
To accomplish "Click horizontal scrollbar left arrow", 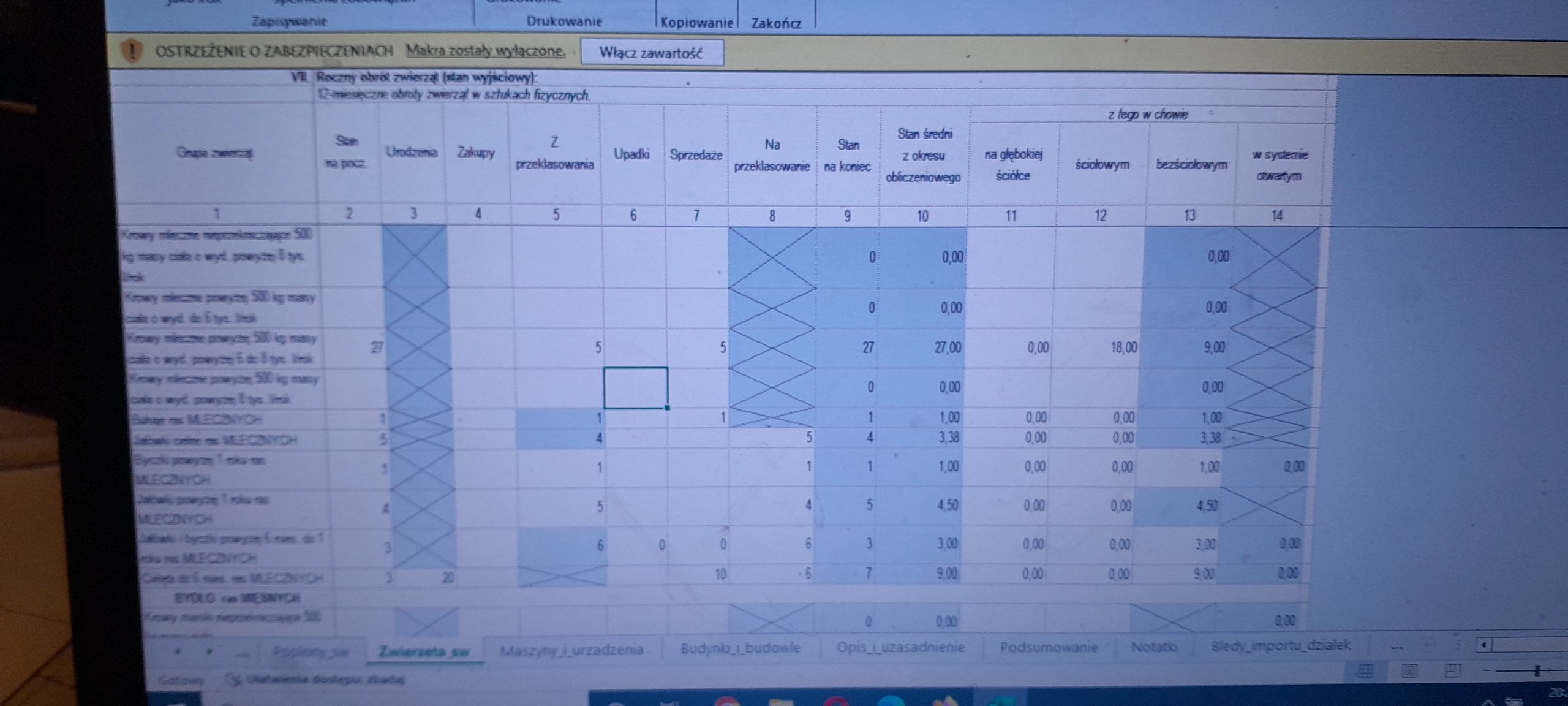I will (x=1483, y=645).
